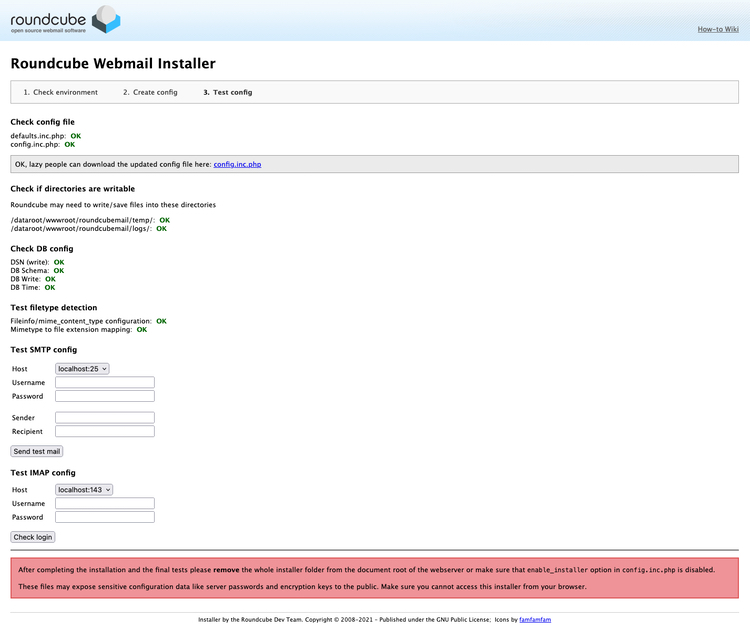
Task: Click the Send test mail button
Action: pyautogui.click(x=37, y=451)
